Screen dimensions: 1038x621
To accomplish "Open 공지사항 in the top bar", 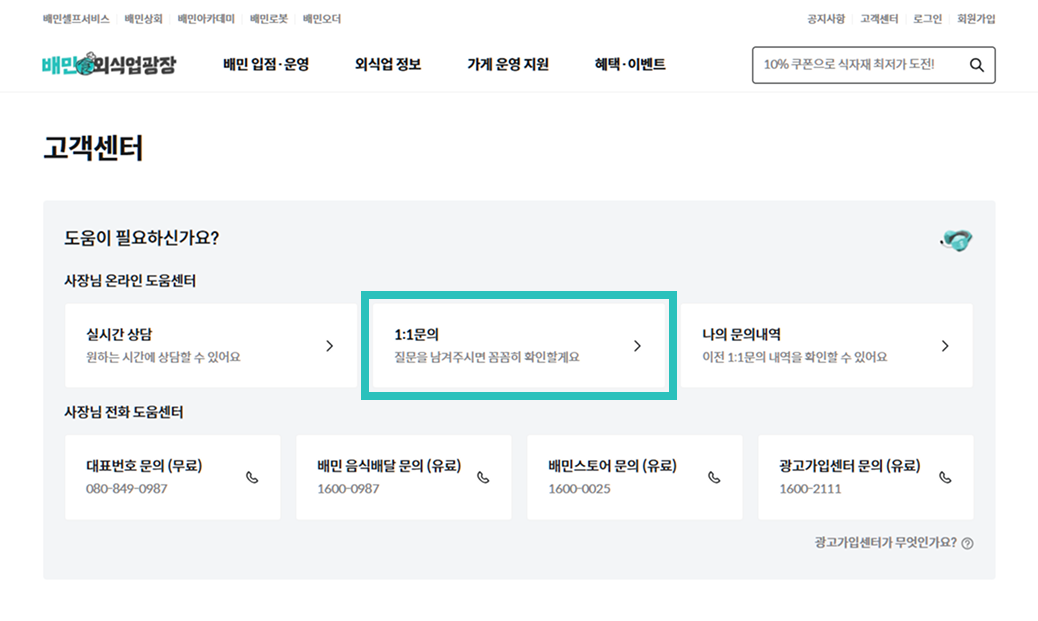I will [x=826, y=19].
